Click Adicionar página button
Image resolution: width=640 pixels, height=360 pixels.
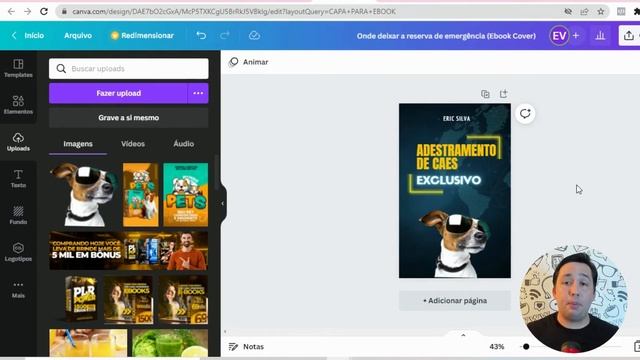pyautogui.click(x=455, y=301)
